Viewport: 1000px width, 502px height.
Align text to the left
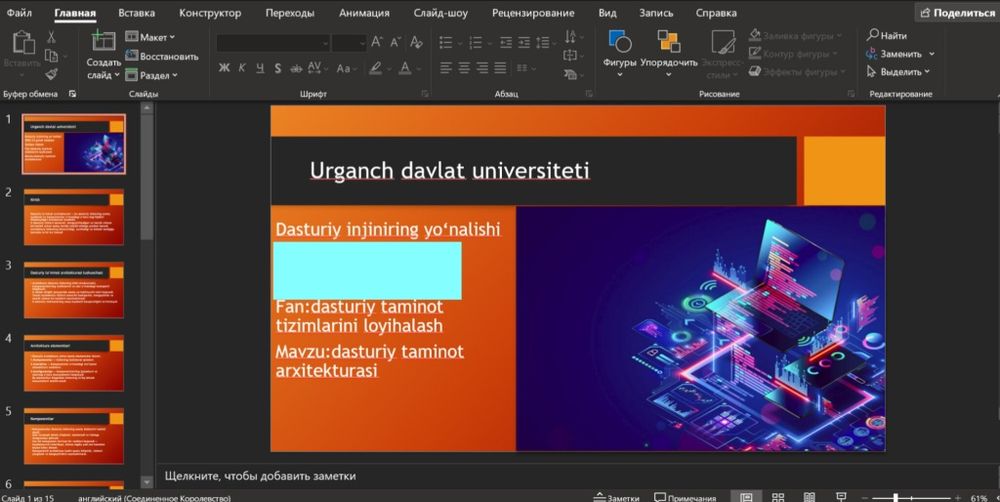tap(446, 68)
